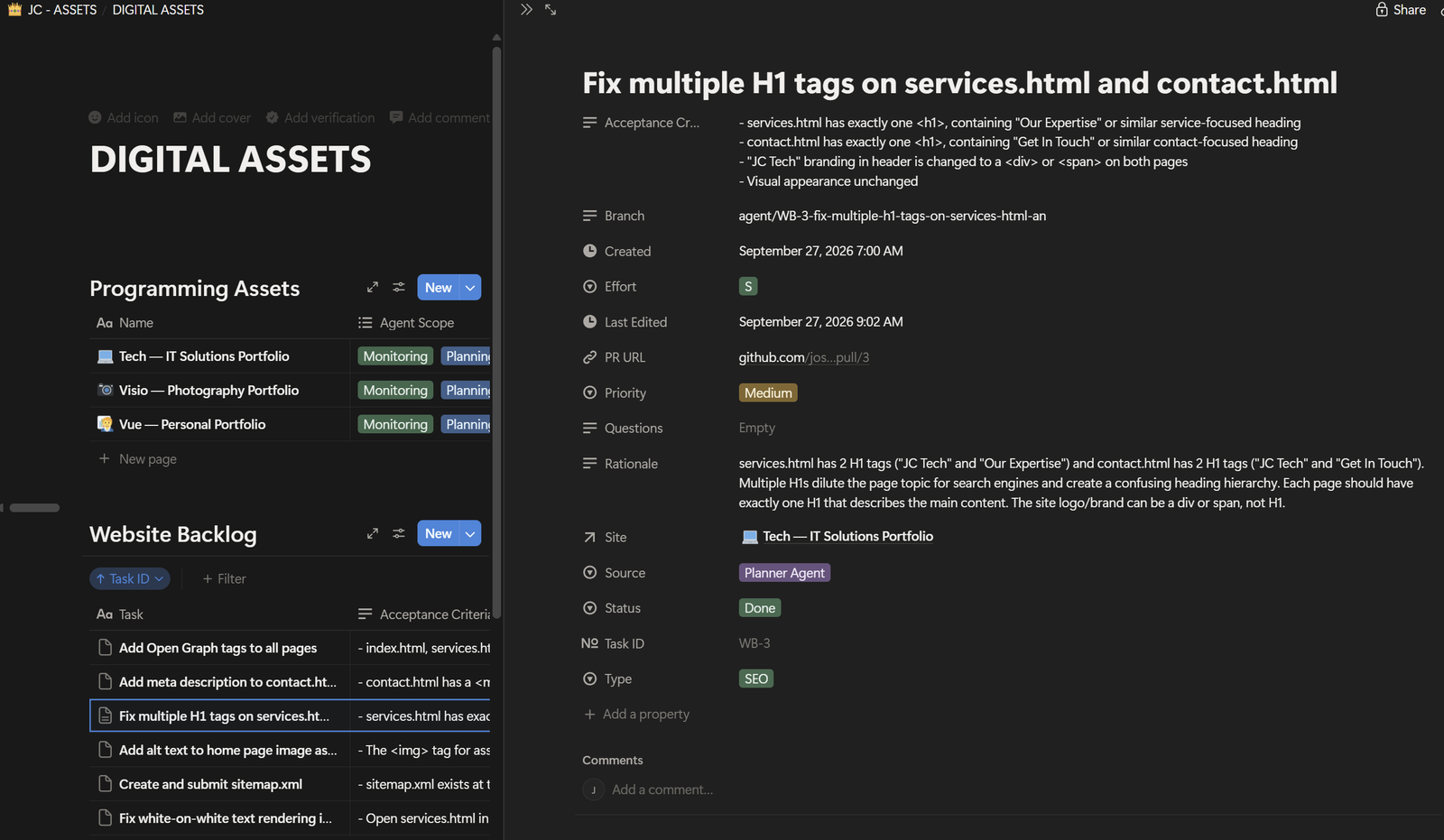Open New dropdown arrow in Website Backlog
Image resolution: width=1444 pixels, height=840 pixels.
point(470,533)
